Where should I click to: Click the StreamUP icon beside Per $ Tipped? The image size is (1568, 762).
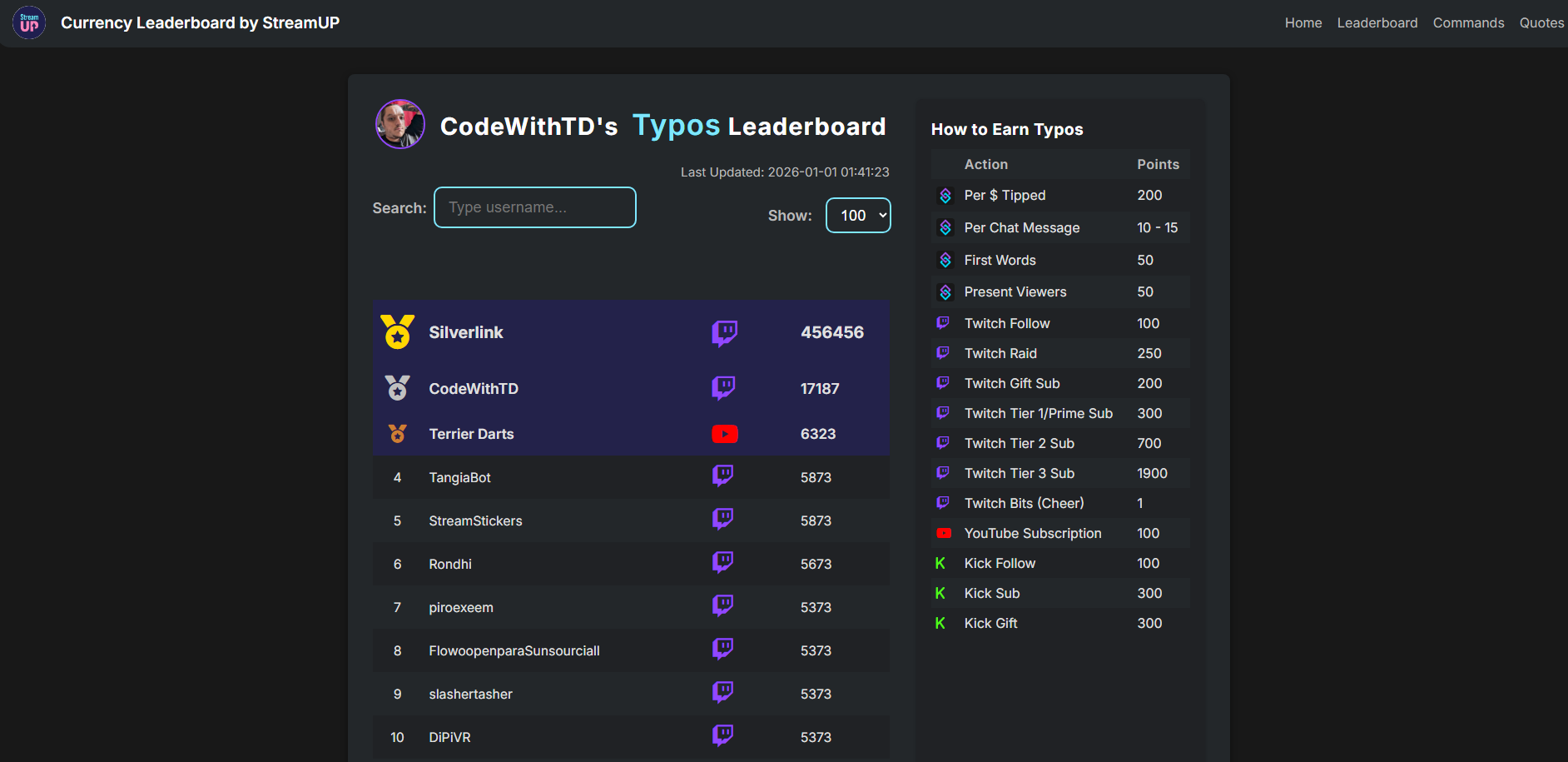click(945, 196)
